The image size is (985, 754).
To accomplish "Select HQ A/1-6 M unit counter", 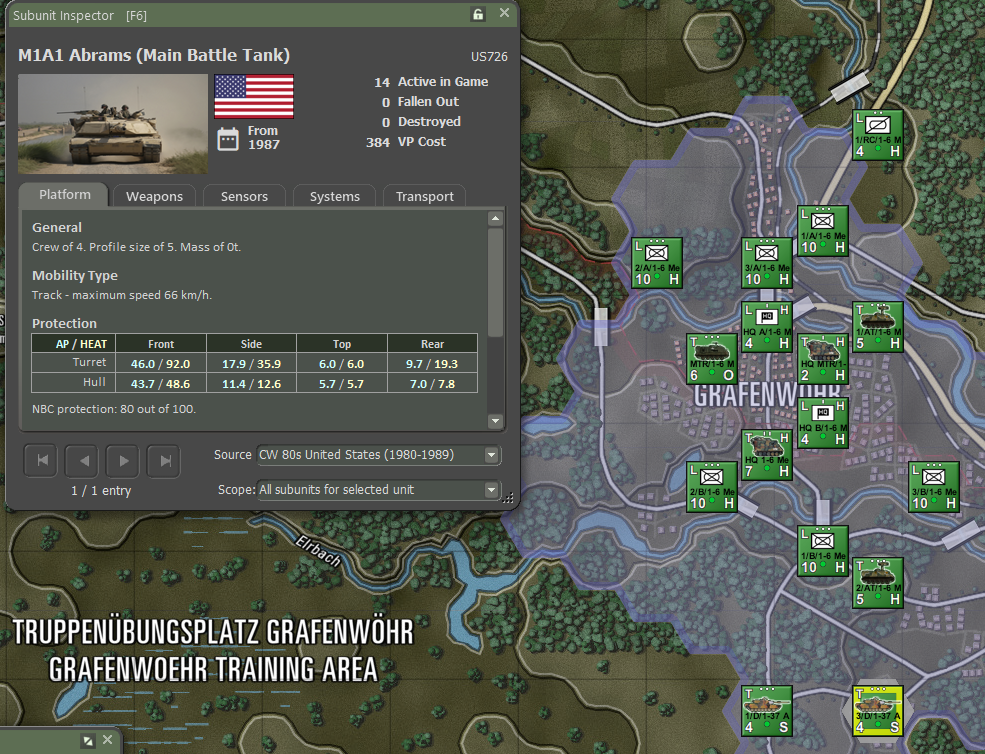I will tap(766, 327).
